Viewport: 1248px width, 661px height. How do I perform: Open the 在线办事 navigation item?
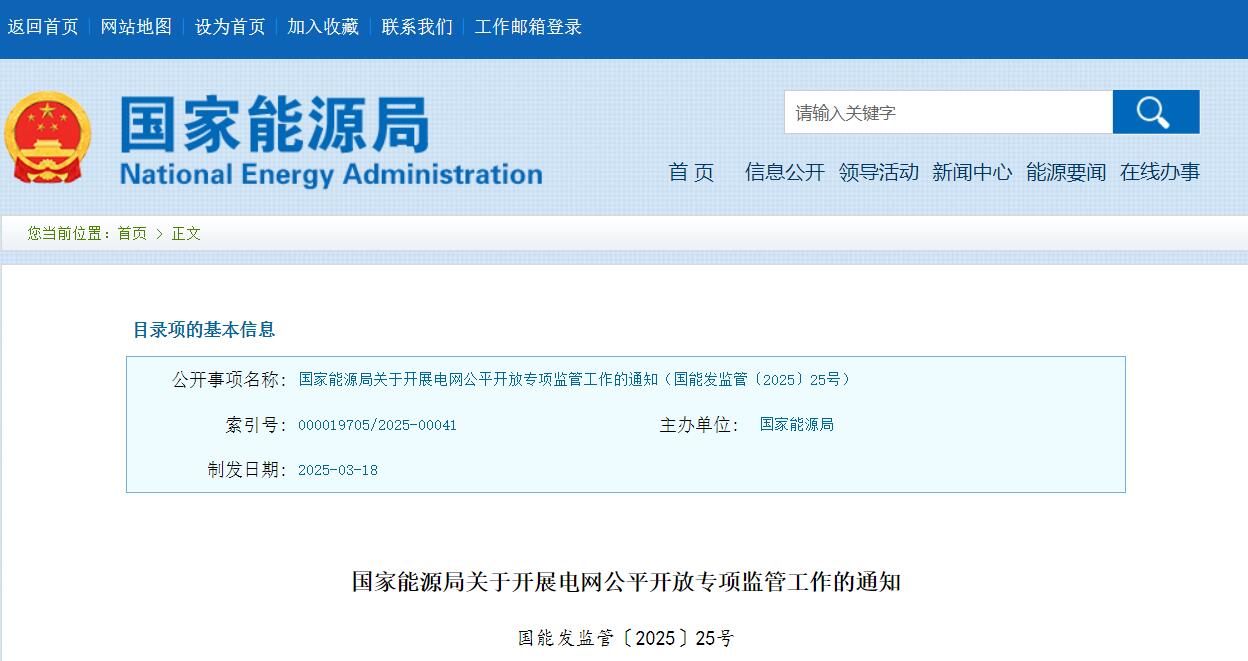[1159, 172]
